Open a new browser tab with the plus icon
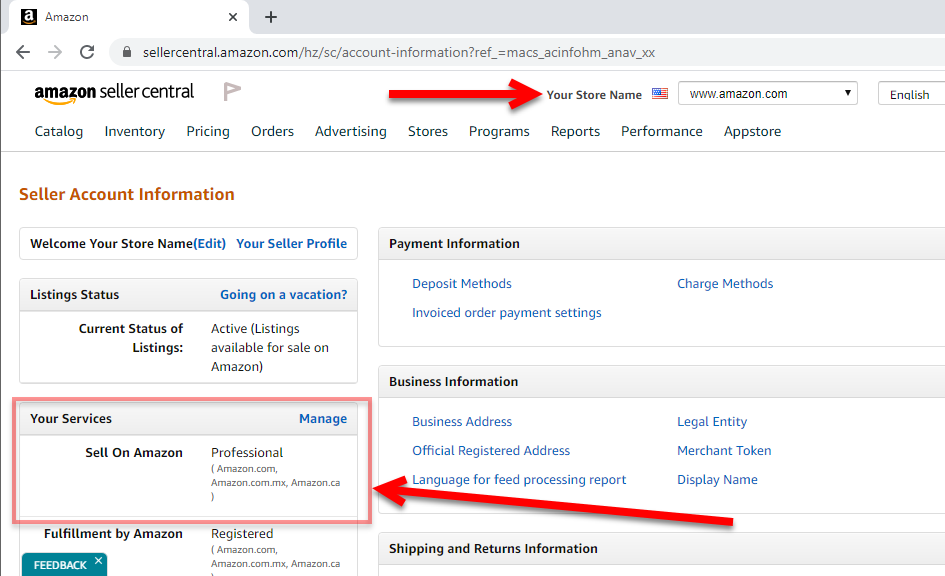This screenshot has height=576, width=945. (x=270, y=16)
